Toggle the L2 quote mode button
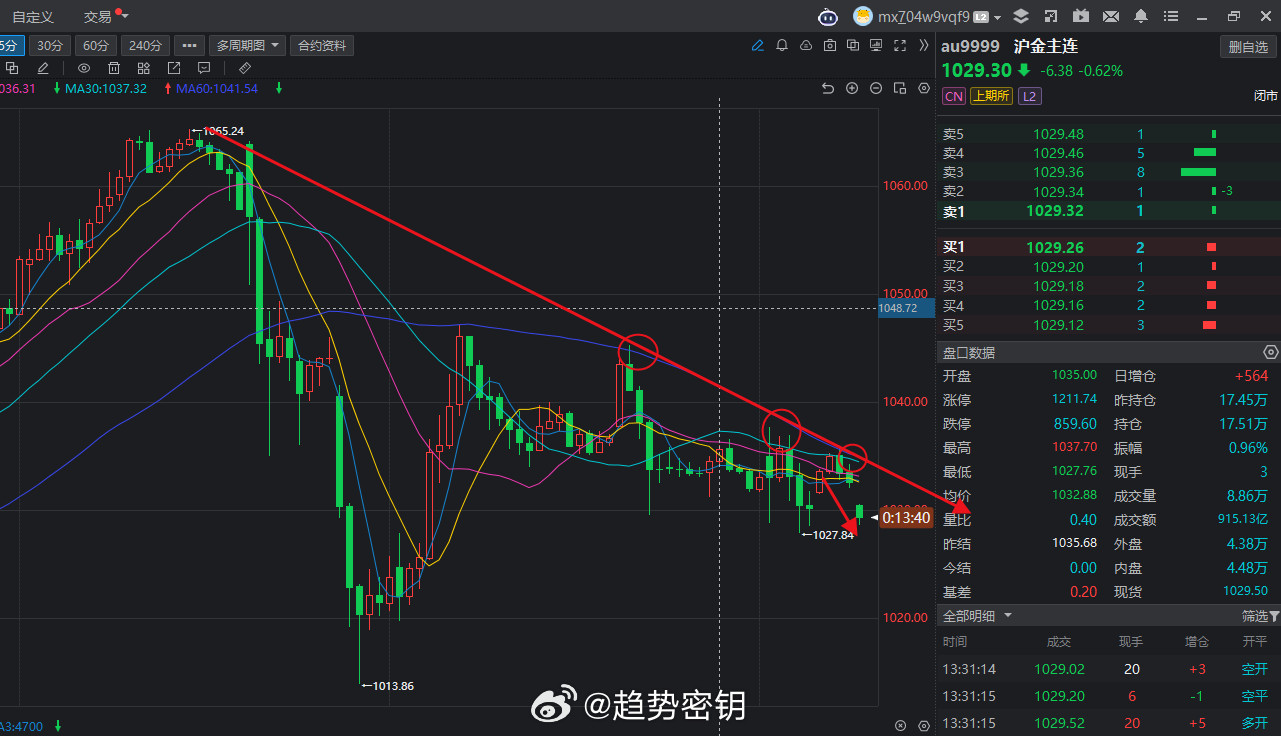 click(1030, 95)
